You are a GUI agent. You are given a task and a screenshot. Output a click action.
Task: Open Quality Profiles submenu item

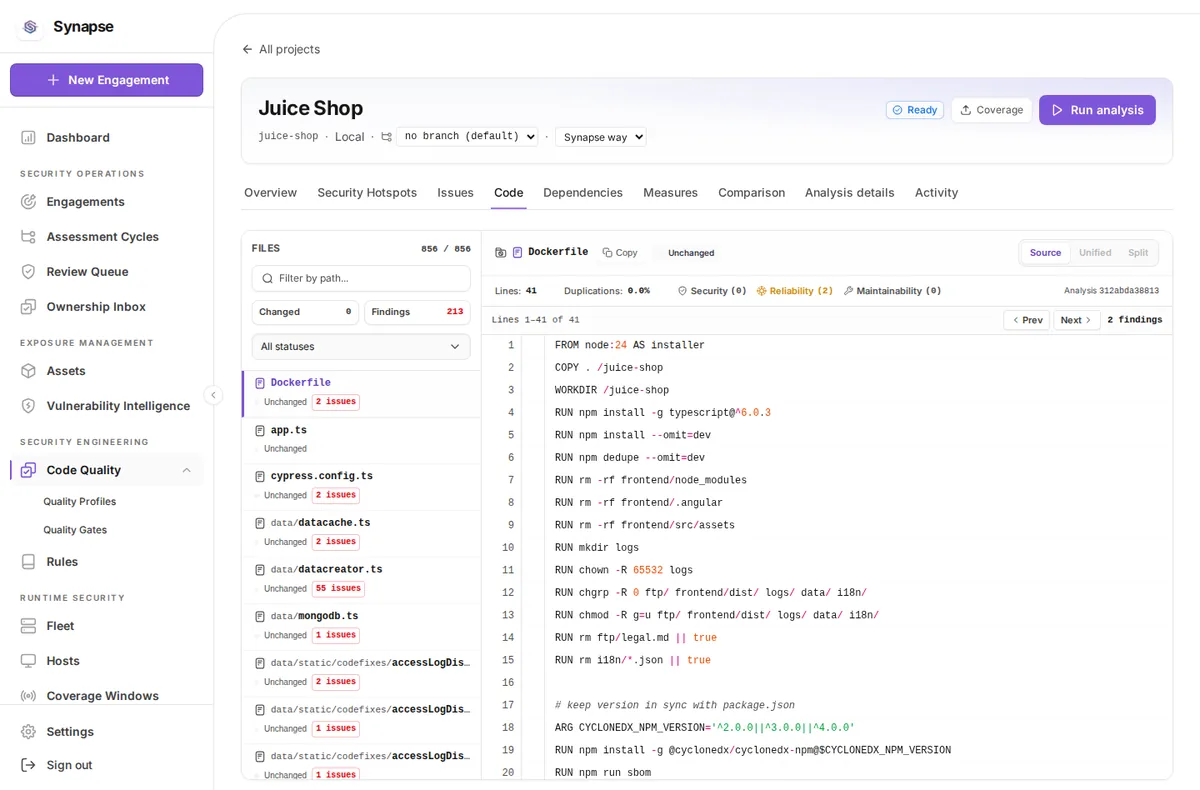coord(80,501)
